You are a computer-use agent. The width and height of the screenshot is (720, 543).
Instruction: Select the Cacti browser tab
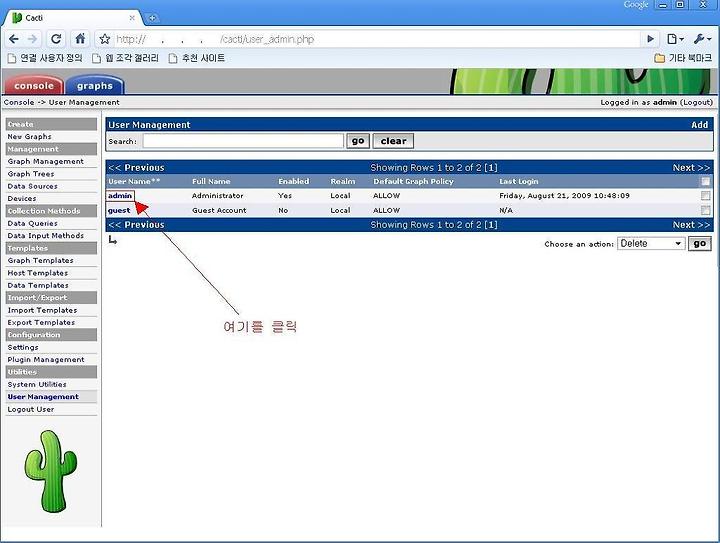point(73,18)
